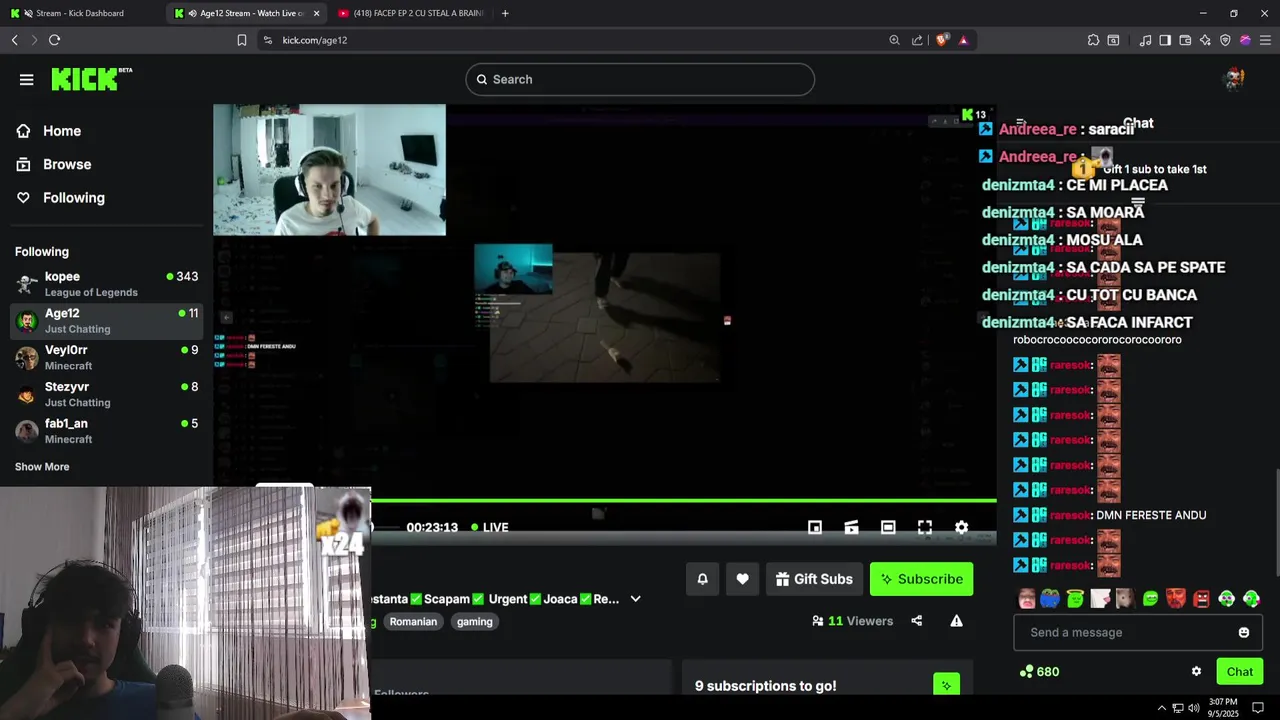The width and height of the screenshot is (1280, 720).
Task: Select the Romanian language tag
Action: point(413,621)
